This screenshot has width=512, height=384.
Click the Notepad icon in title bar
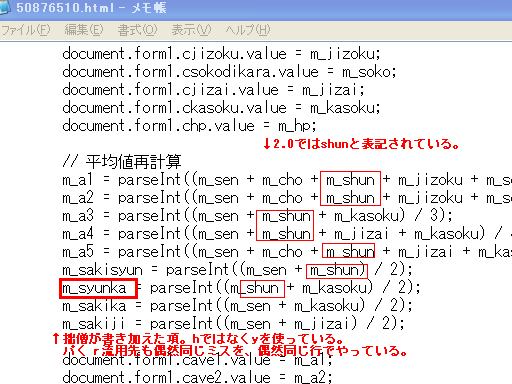click(5, 7)
